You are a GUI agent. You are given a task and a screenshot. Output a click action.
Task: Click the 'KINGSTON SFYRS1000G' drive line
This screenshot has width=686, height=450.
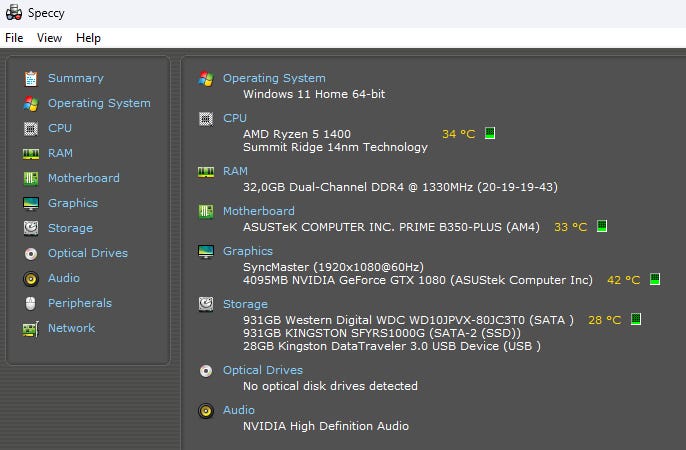[382, 333]
